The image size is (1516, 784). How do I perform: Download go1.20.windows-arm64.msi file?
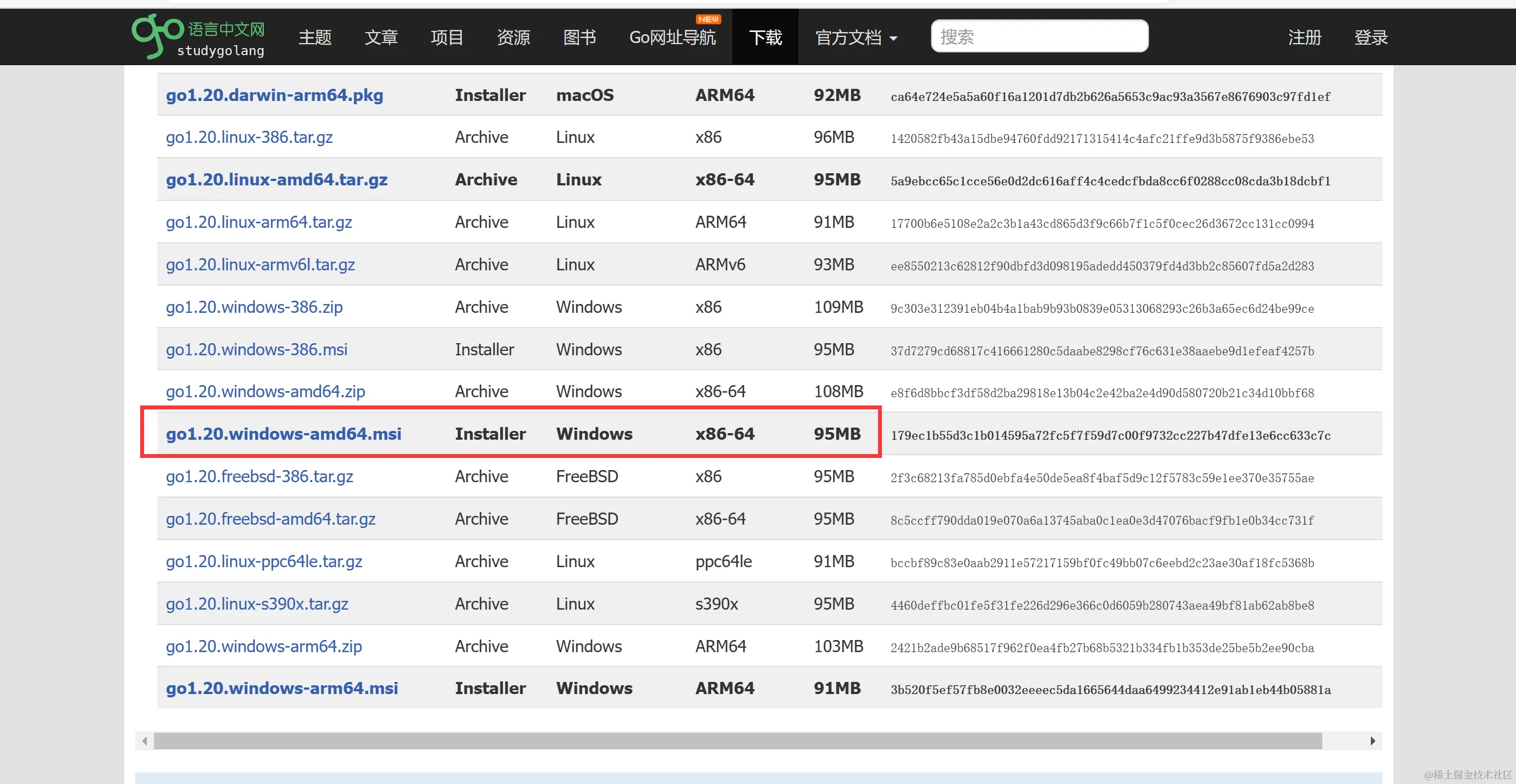click(281, 689)
